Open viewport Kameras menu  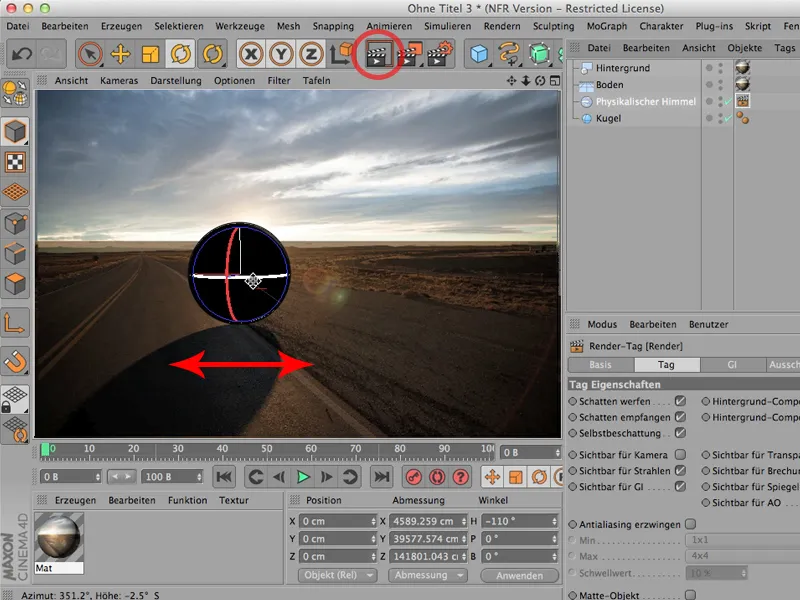(x=119, y=81)
